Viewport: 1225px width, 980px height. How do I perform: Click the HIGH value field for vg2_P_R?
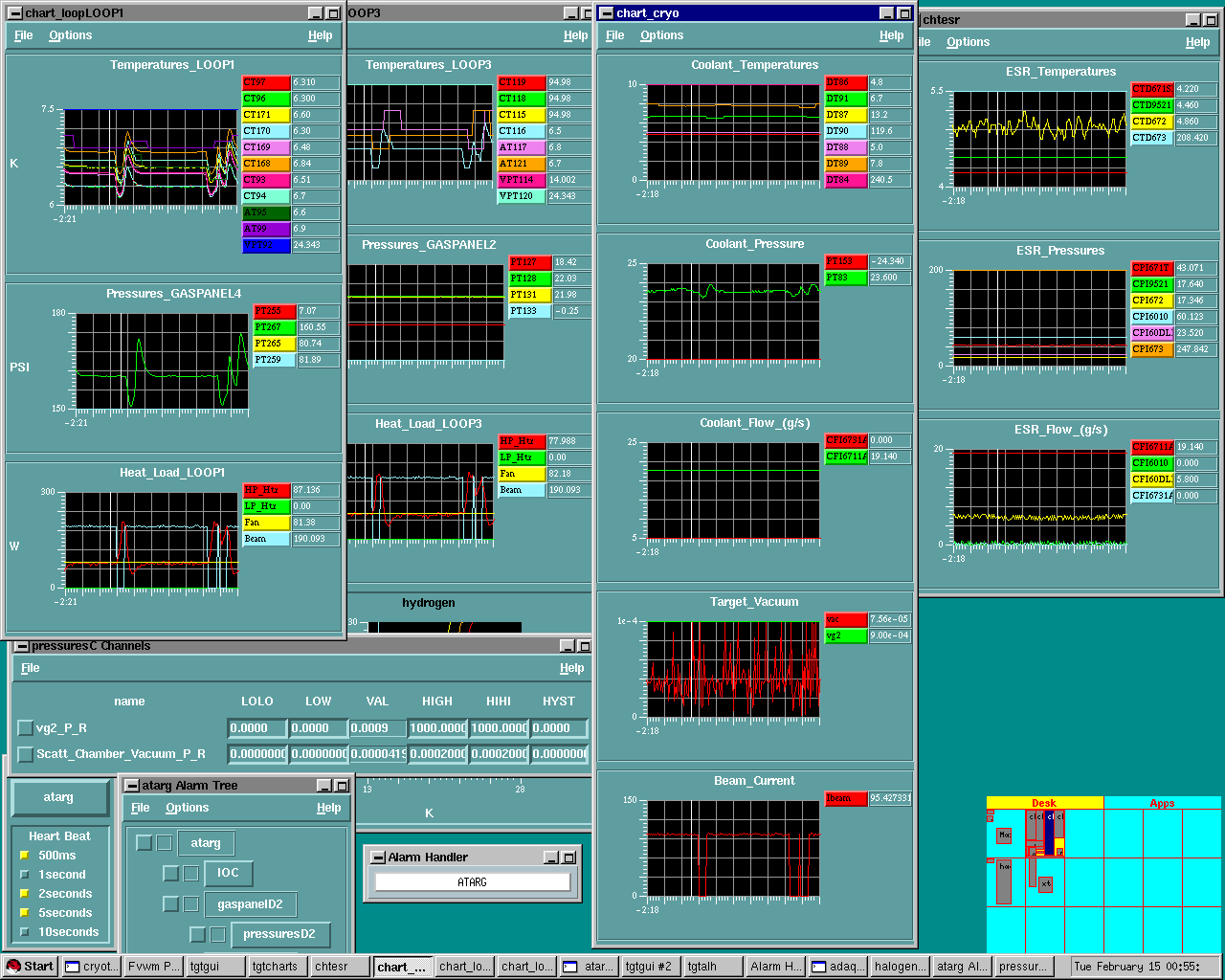(437, 728)
